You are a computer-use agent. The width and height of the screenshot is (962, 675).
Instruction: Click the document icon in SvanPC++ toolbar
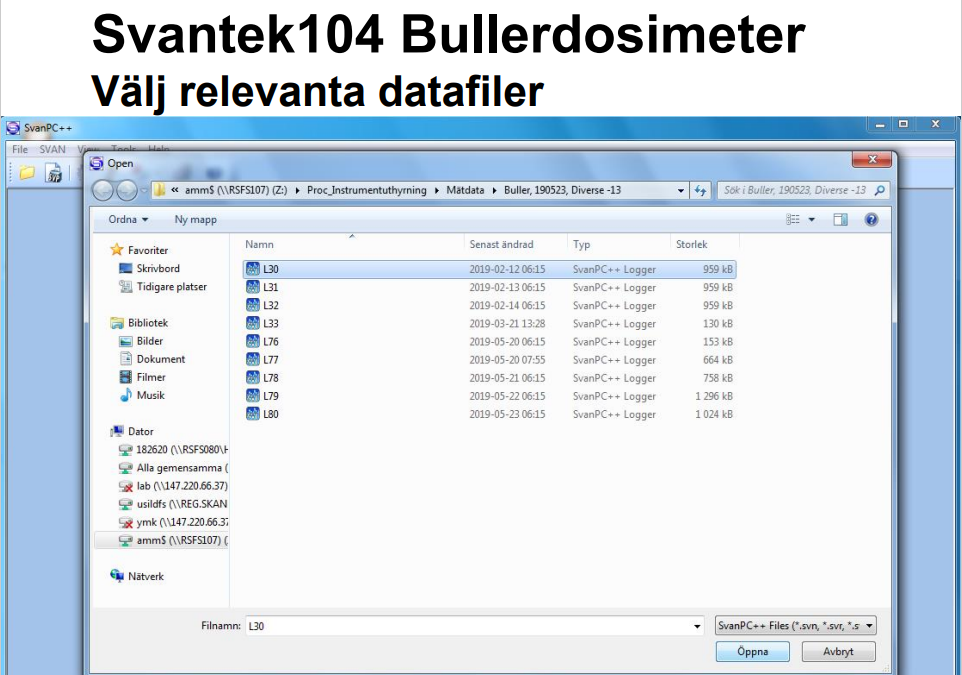(54, 173)
